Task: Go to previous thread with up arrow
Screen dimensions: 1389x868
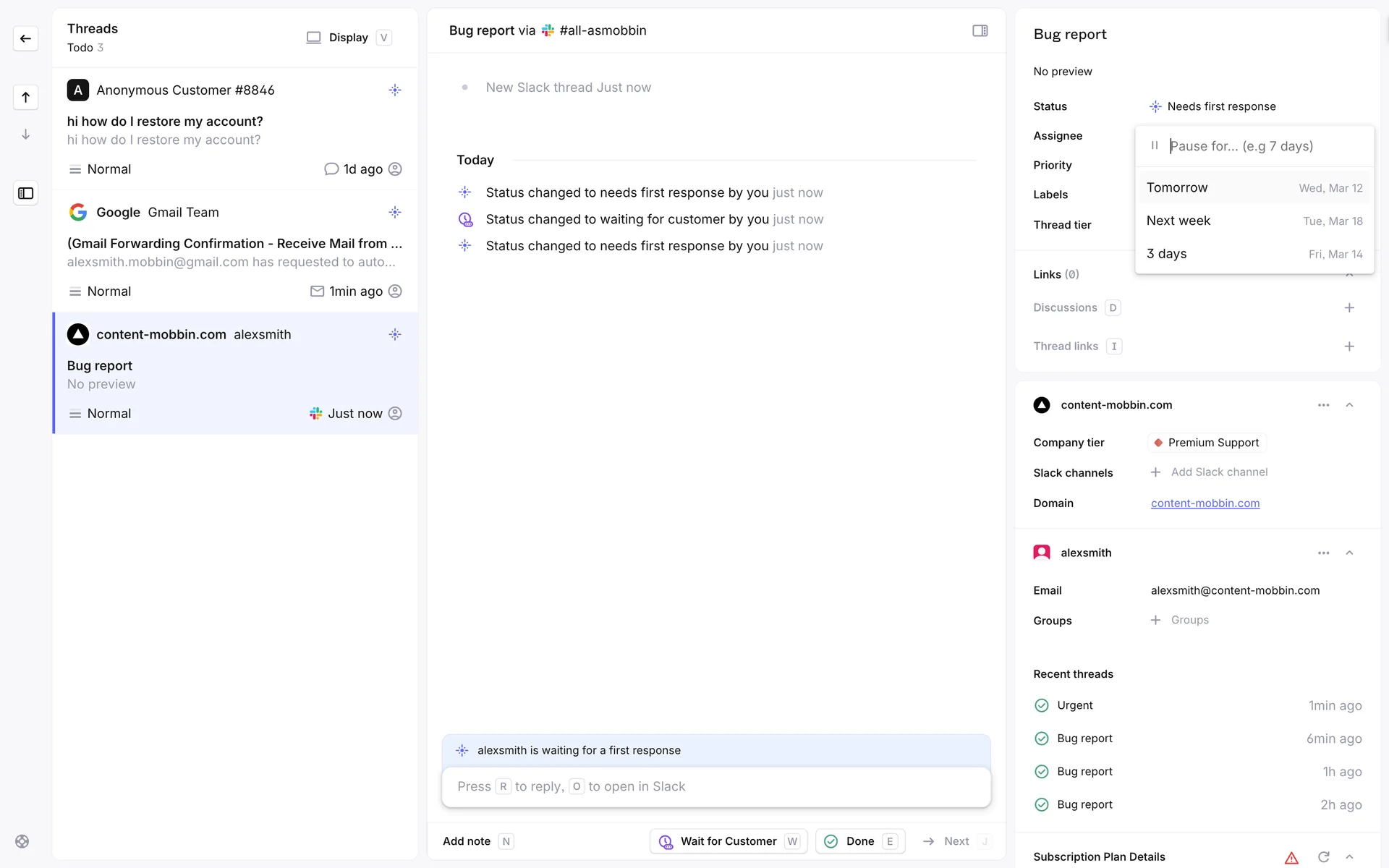Action: pyautogui.click(x=25, y=98)
